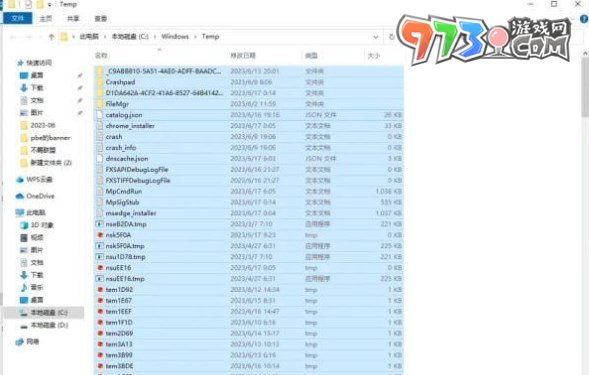Screen dimensions: 589x375
Task: Select the crash_info file name
Action: click(x=121, y=147)
